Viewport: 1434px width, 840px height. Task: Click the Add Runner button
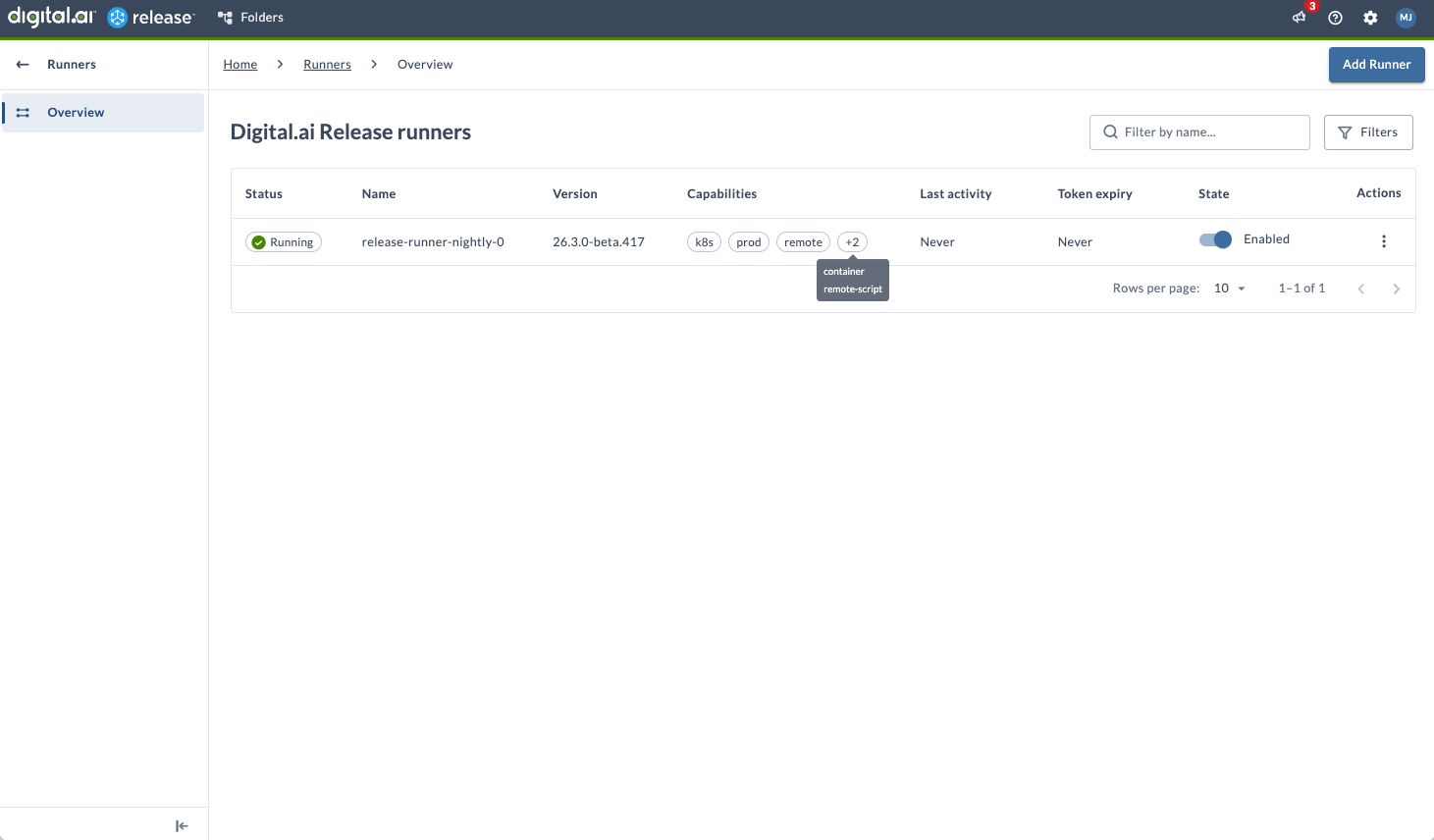click(x=1376, y=65)
